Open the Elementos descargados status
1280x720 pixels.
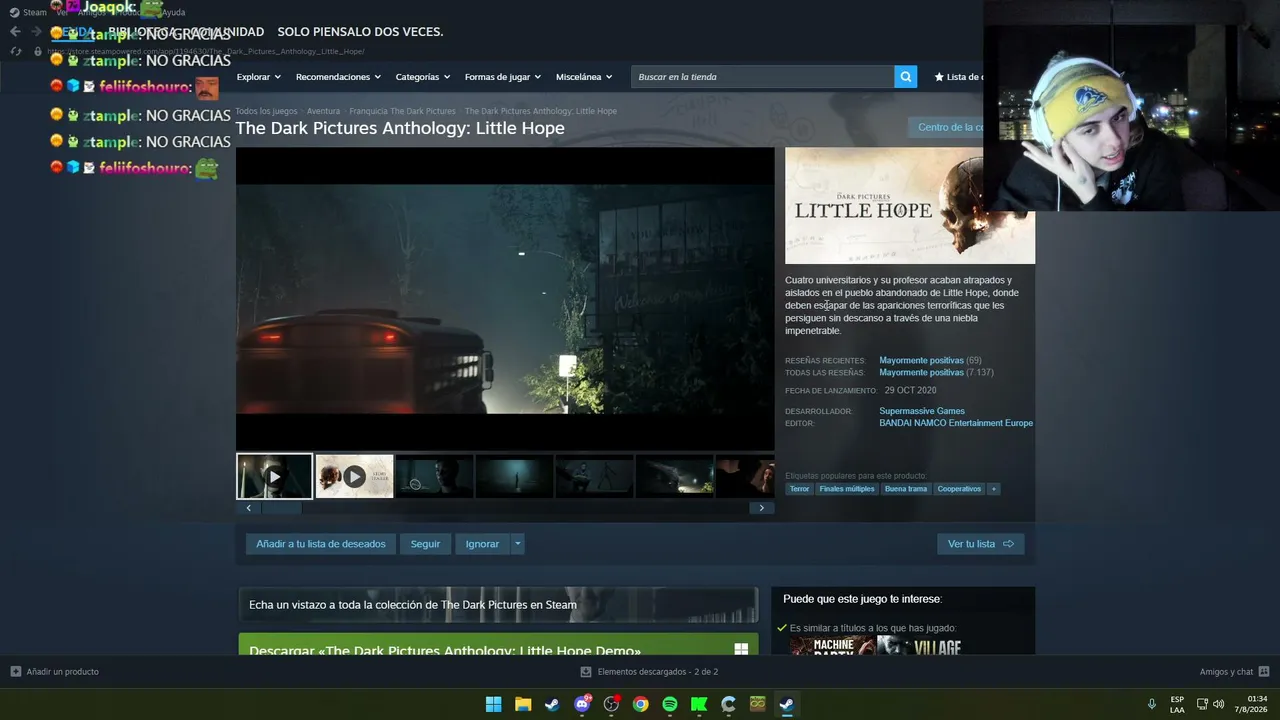[x=658, y=672]
